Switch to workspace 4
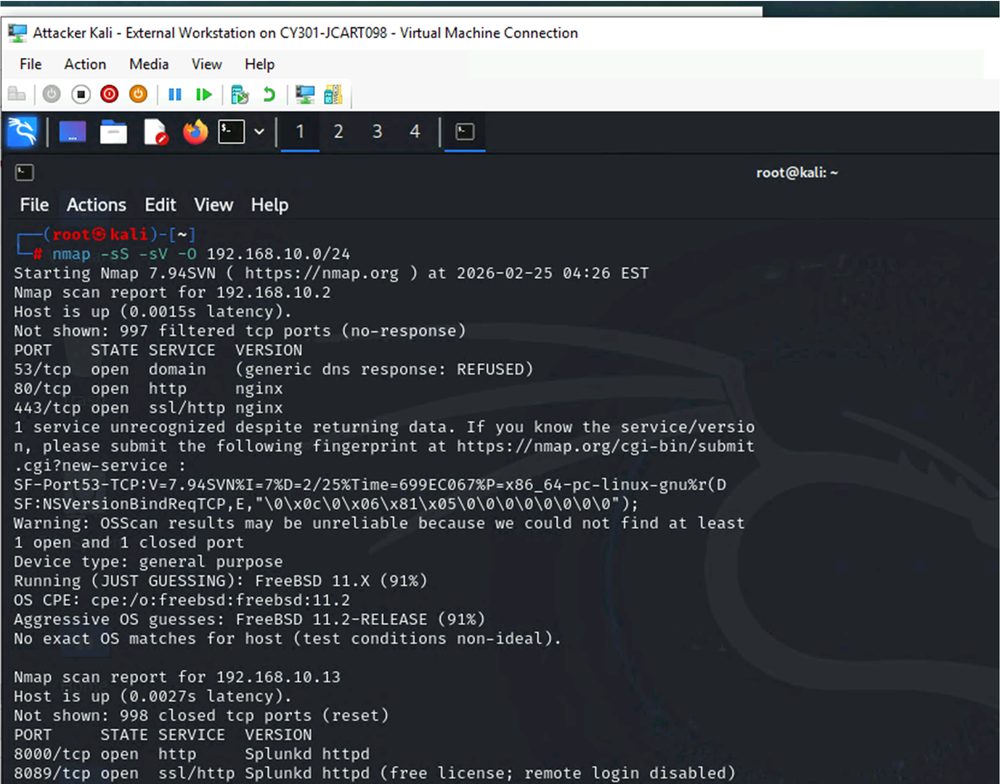This screenshot has width=1000, height=784. (415, 132)
